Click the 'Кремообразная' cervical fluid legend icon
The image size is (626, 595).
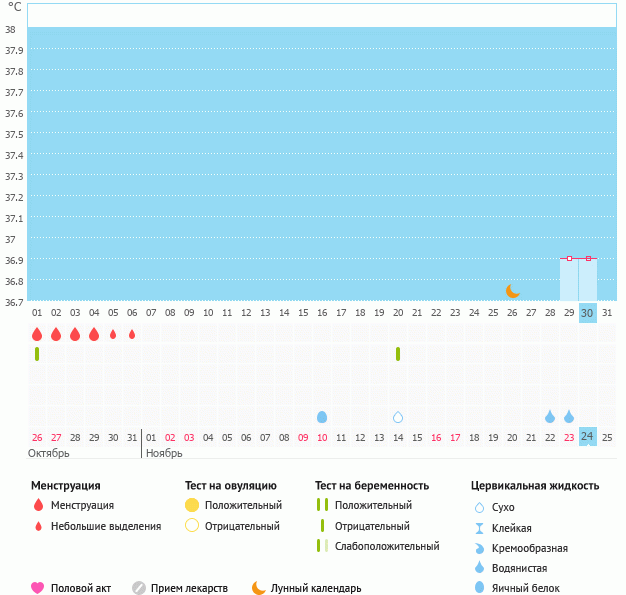[x=480, y=548]
